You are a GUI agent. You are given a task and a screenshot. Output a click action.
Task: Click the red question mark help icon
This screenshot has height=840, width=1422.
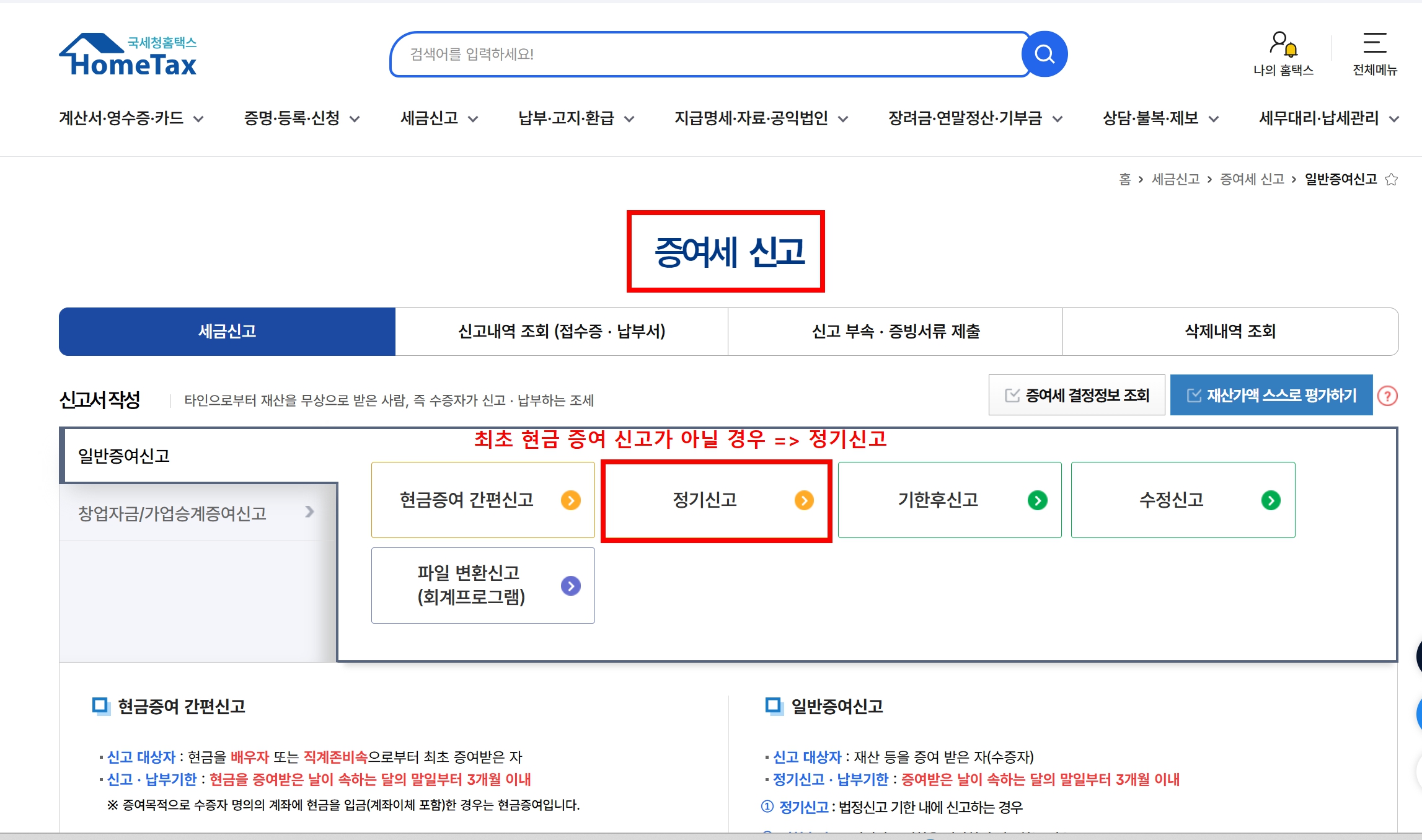[x=1387, y=396]
